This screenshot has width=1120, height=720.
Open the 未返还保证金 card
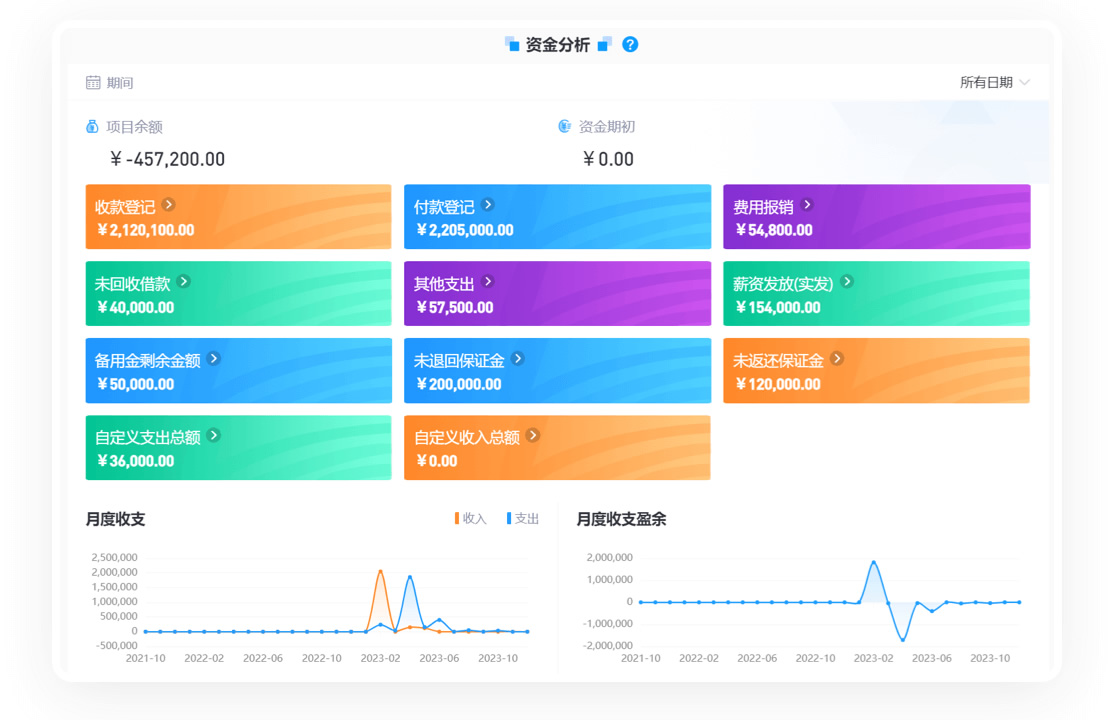pos(876,371)
